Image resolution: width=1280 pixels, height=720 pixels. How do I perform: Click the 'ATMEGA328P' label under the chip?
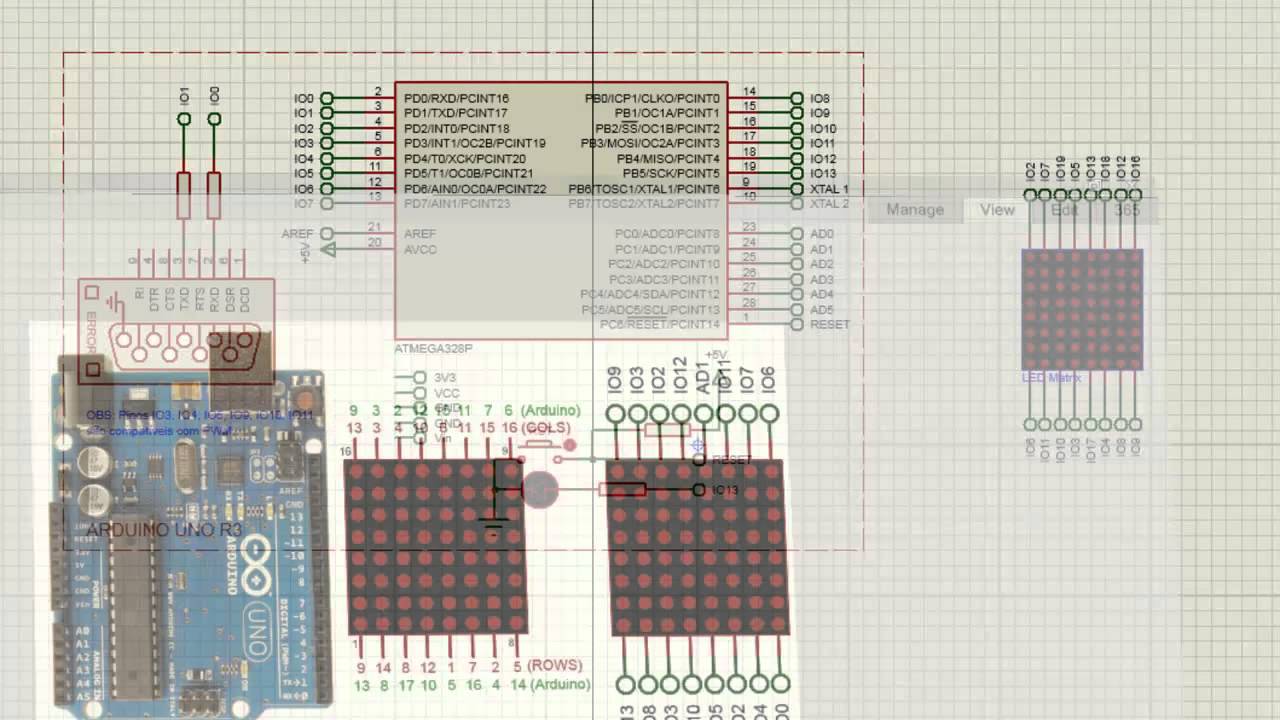[434, 348]
